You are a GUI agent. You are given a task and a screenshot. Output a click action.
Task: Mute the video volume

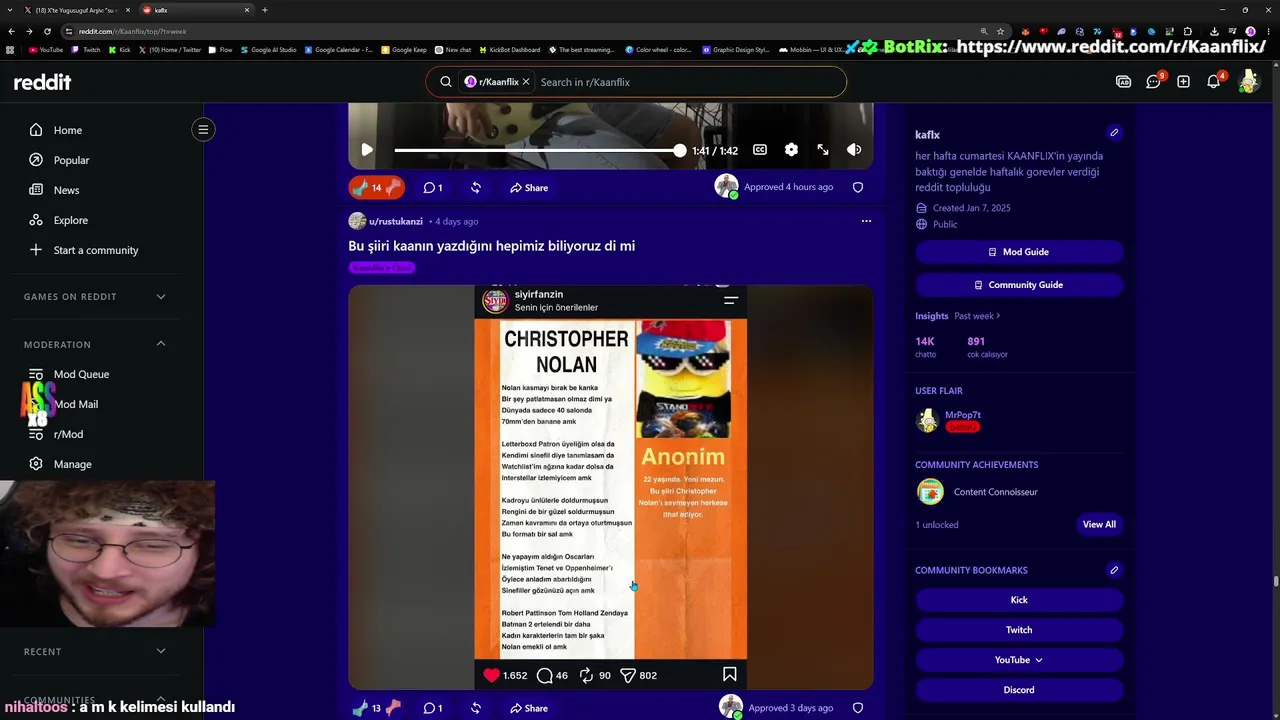tap(854, 150)
